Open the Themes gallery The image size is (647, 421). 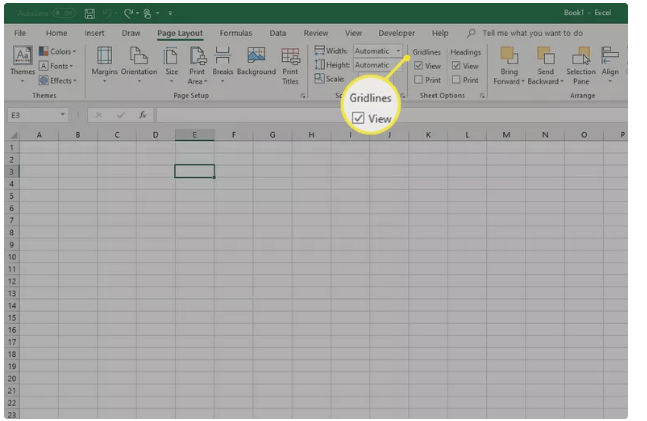pos(21,64)
